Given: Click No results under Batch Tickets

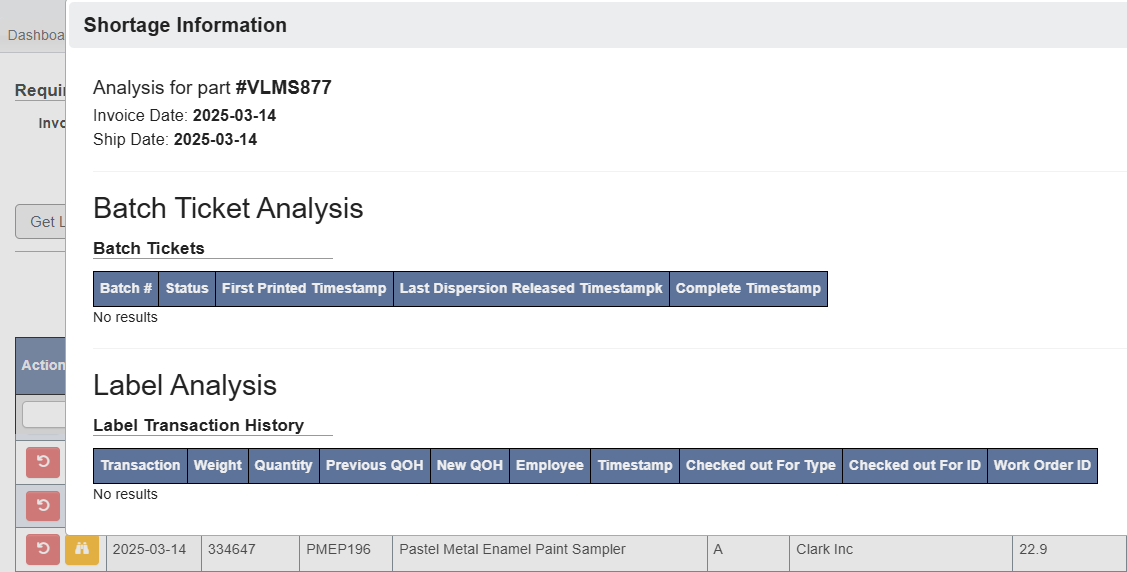Looking at the screenshot, I should [x=125, y=318].
